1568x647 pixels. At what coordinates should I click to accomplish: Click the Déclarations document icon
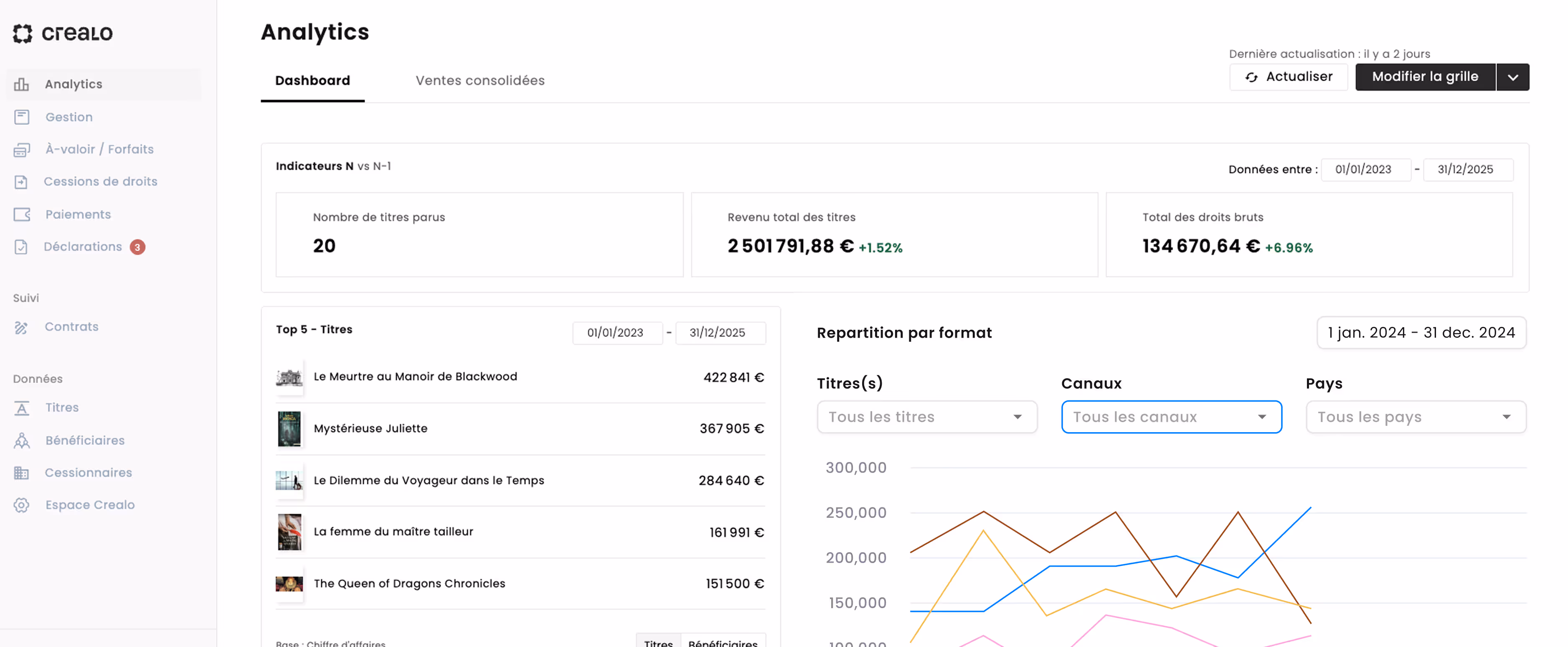(21, 247)
